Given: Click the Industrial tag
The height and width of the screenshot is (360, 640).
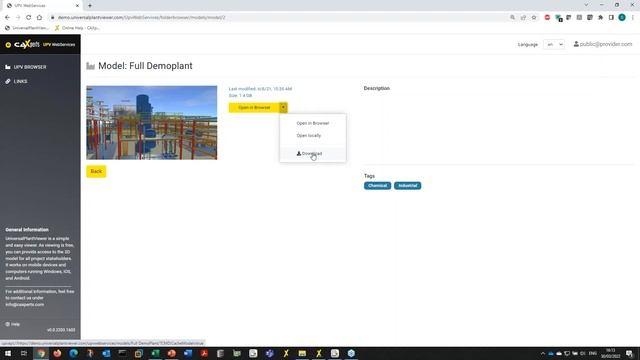Looking at the screenshot, I should (x=407, y=186).
